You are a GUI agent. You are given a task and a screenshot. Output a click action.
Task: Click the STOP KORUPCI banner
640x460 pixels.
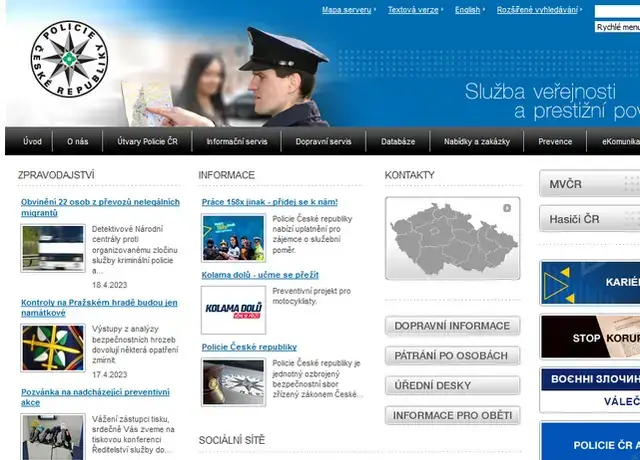[x=590, y=337]
